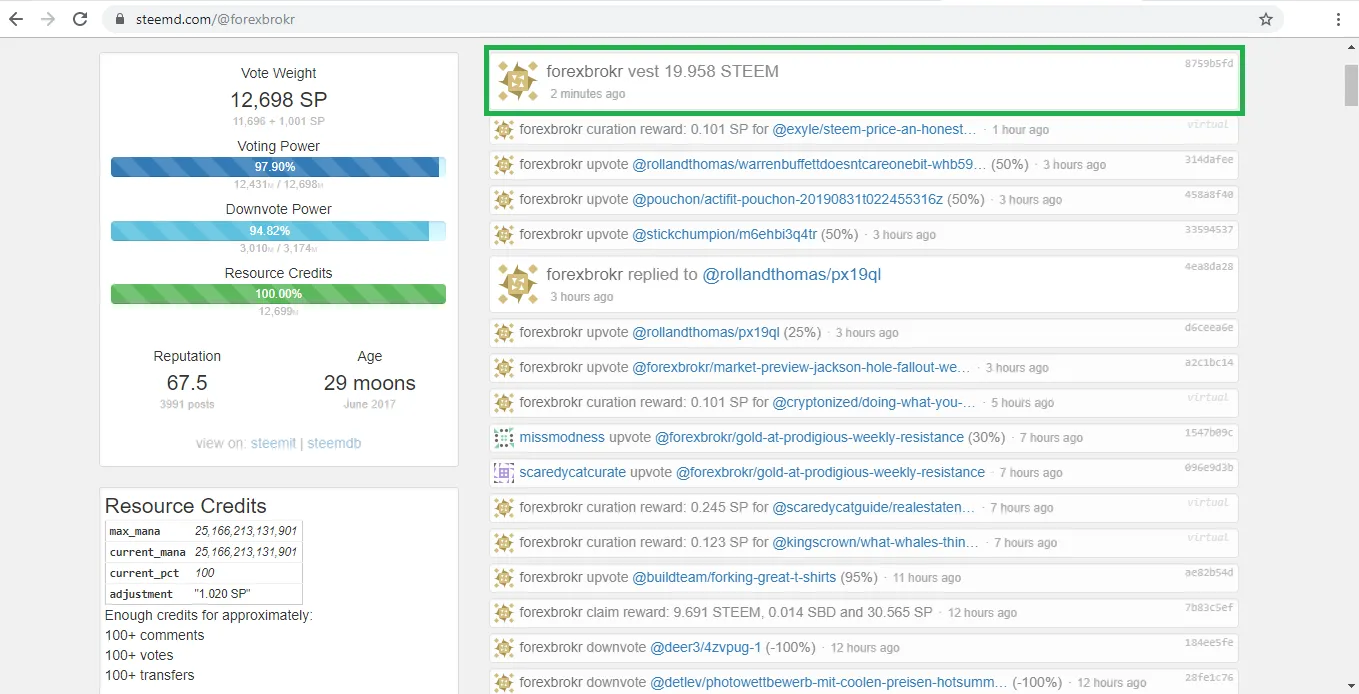Open the replied-to @rollandthomas/px19ql link
This screenshot has height=694, width=1359.
click(x=792, y=274)
